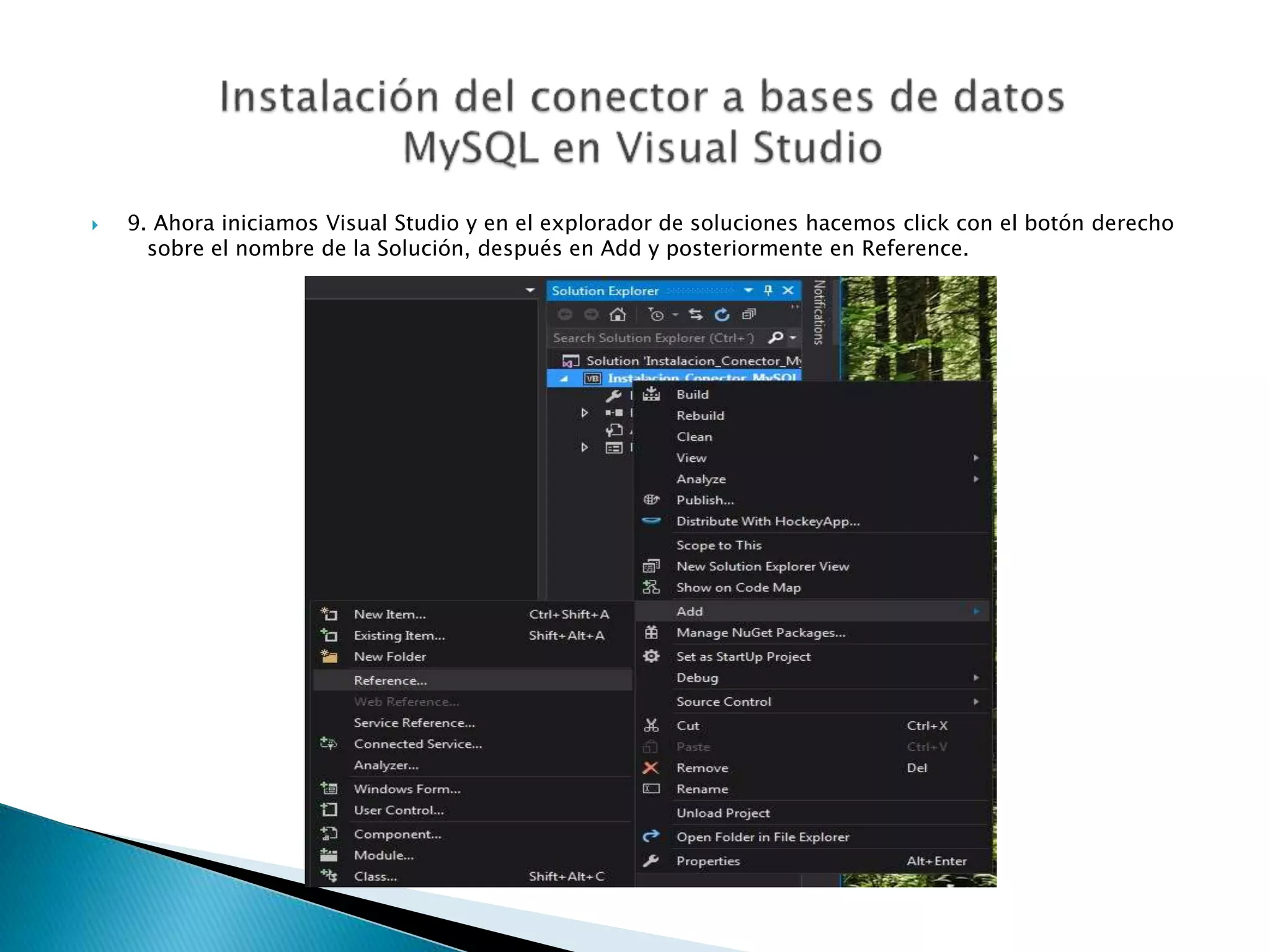
Task: Click Analyzer... in Add submenu
Action: [473, 765]
